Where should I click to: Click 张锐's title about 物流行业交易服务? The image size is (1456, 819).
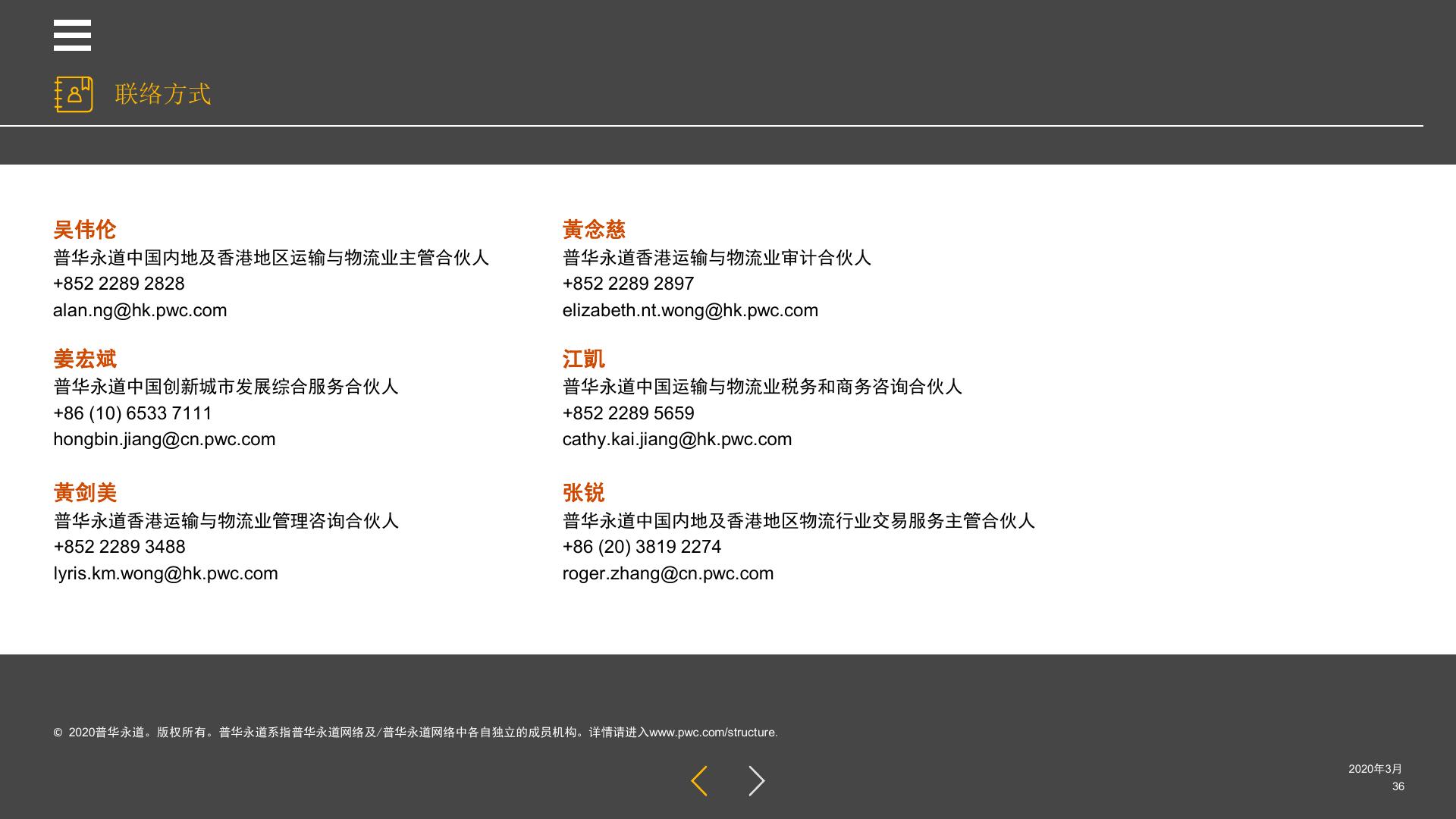click(x=799, y=521)
